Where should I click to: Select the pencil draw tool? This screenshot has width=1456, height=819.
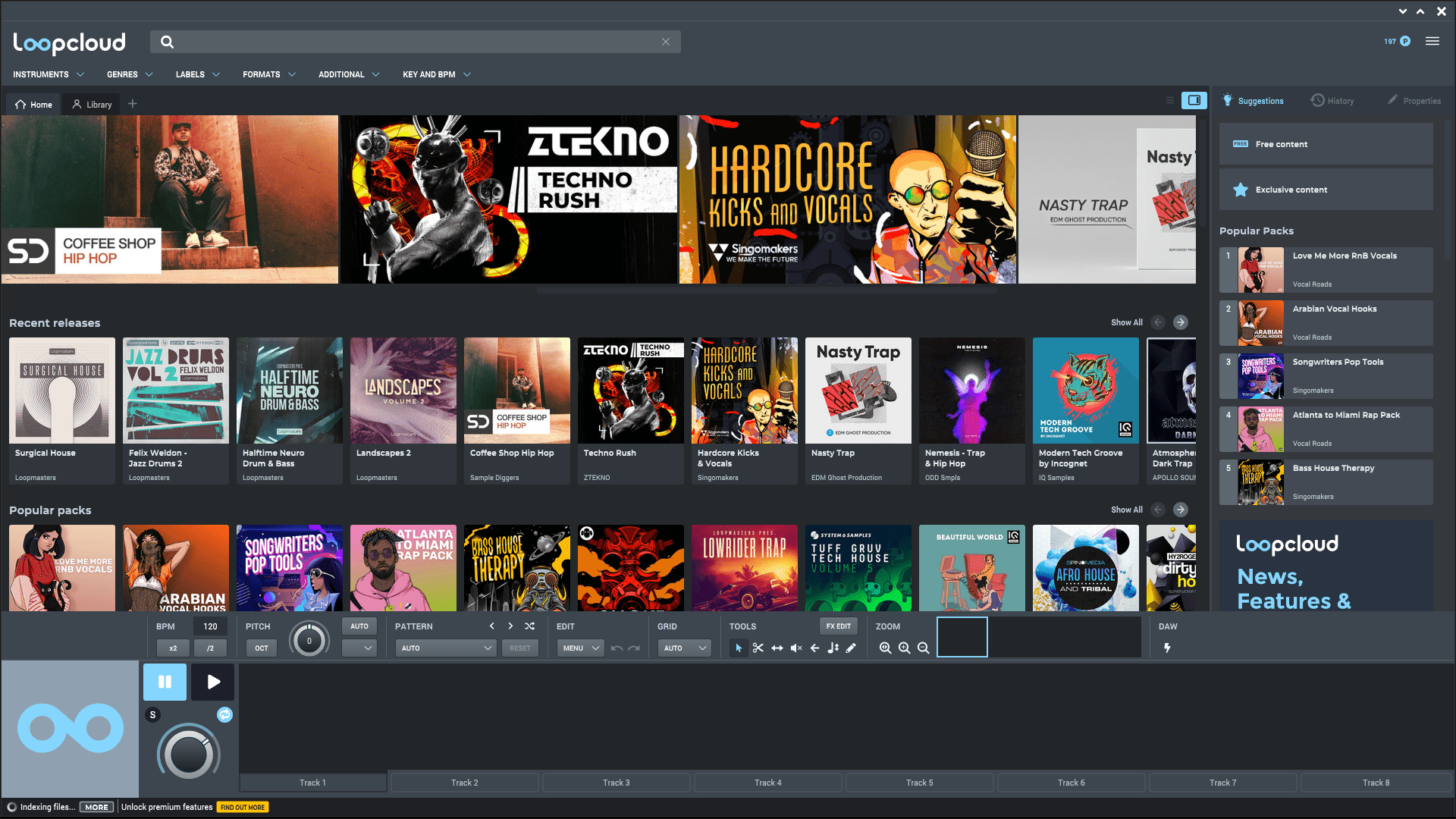coord(851,648)
